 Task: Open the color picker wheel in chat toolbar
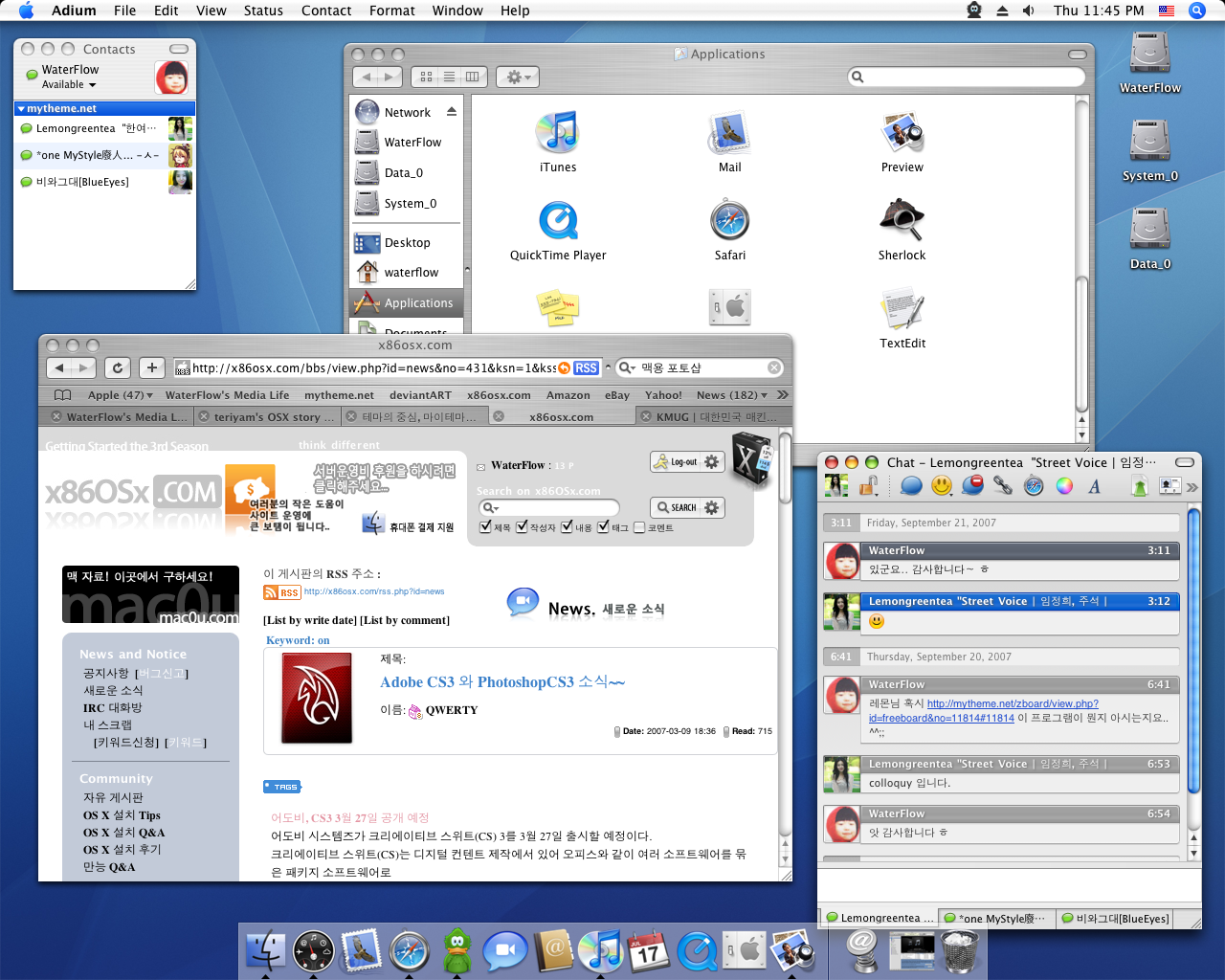pos(1064,486)
